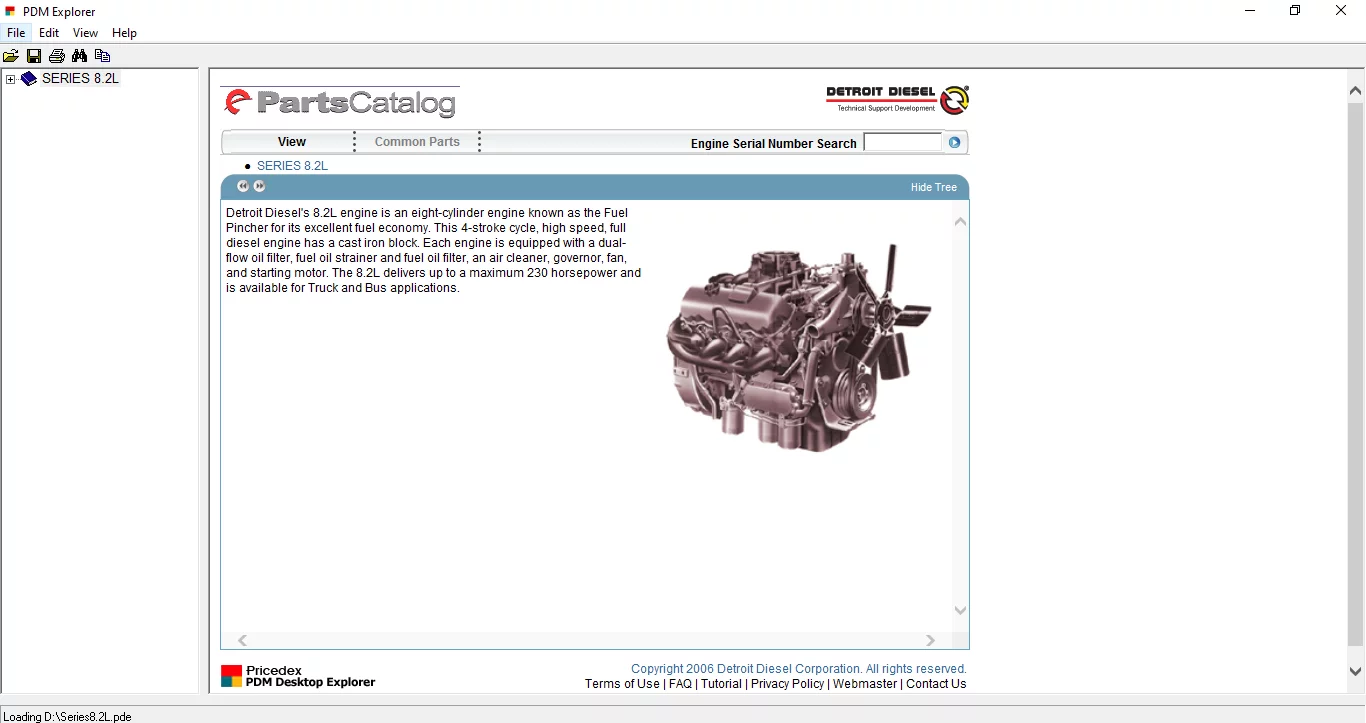Image resolution: width=1366 pixels, height=723 pixels.
Task: Print the catalog with the printer icon
Action: [57, 56]
